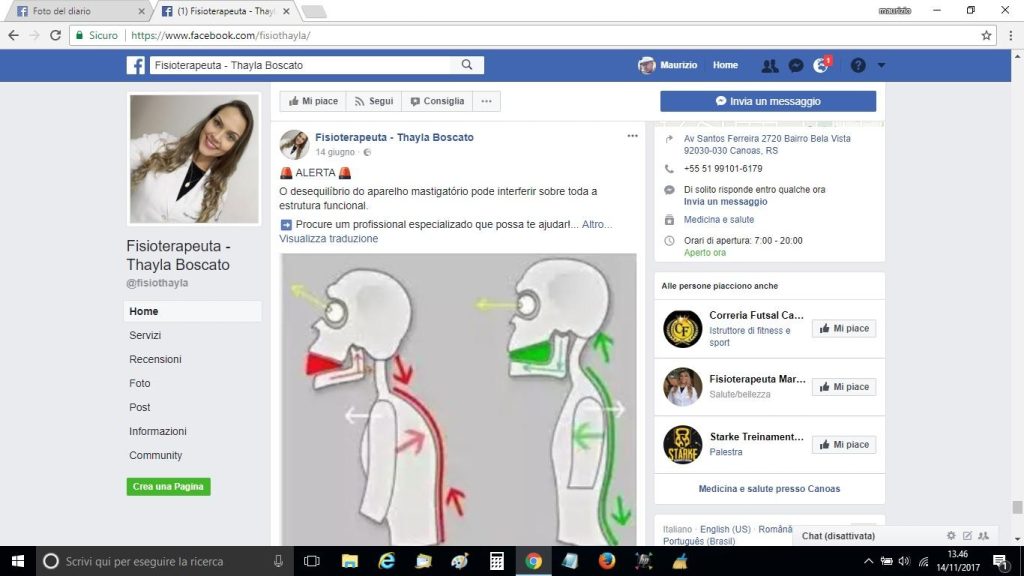Open post options three-dots menu

[x=632, y=136]
